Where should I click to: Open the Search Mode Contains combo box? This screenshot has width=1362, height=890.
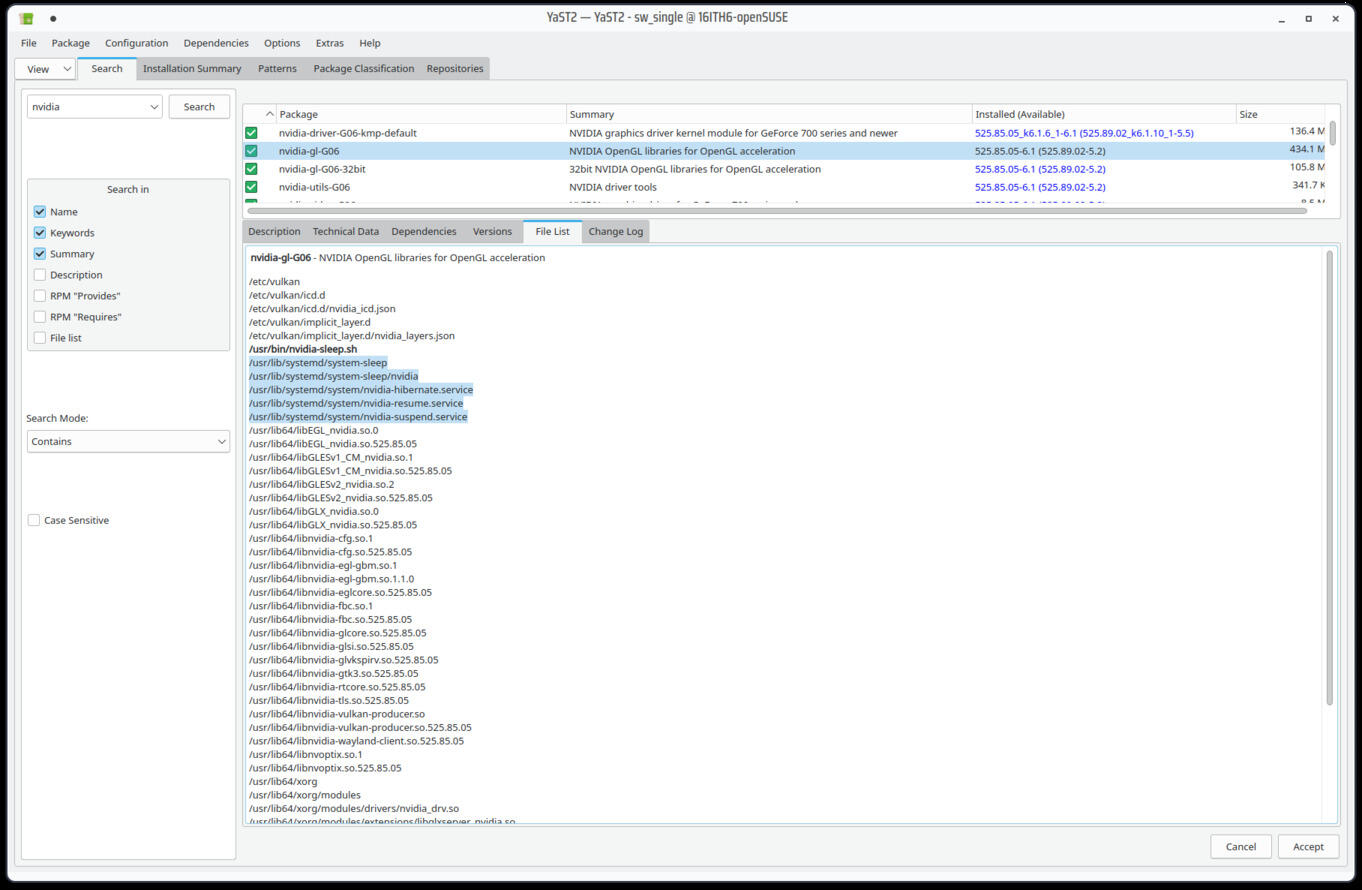128,441
